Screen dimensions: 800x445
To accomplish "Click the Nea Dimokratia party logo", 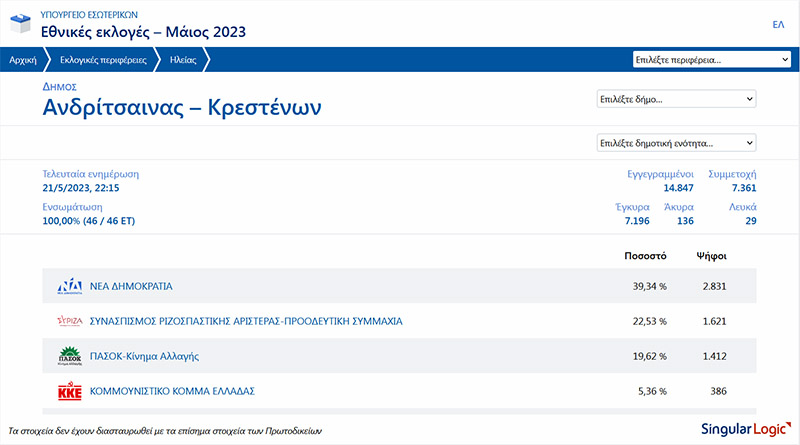I will click(x=70, y=287).
